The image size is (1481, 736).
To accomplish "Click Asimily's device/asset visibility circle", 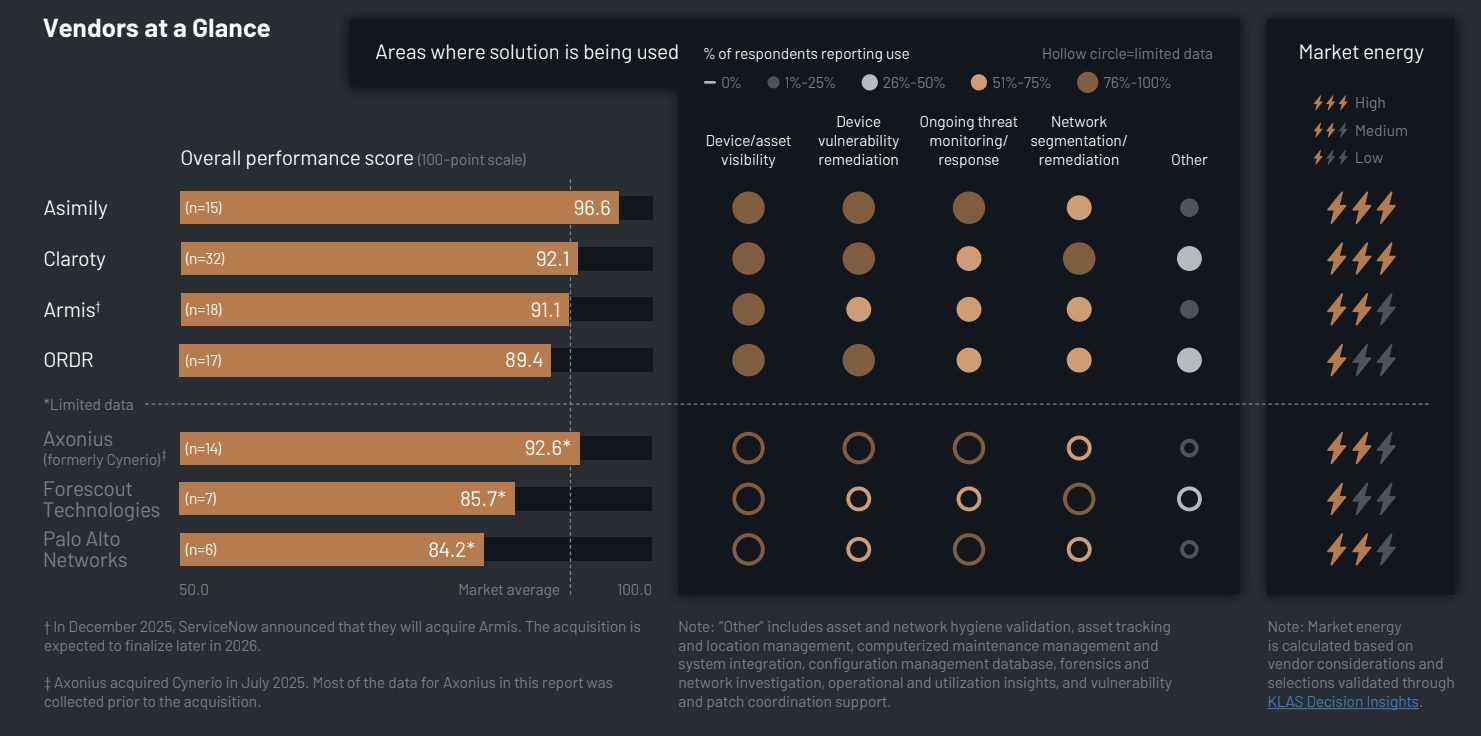I will tap(748, 208).
